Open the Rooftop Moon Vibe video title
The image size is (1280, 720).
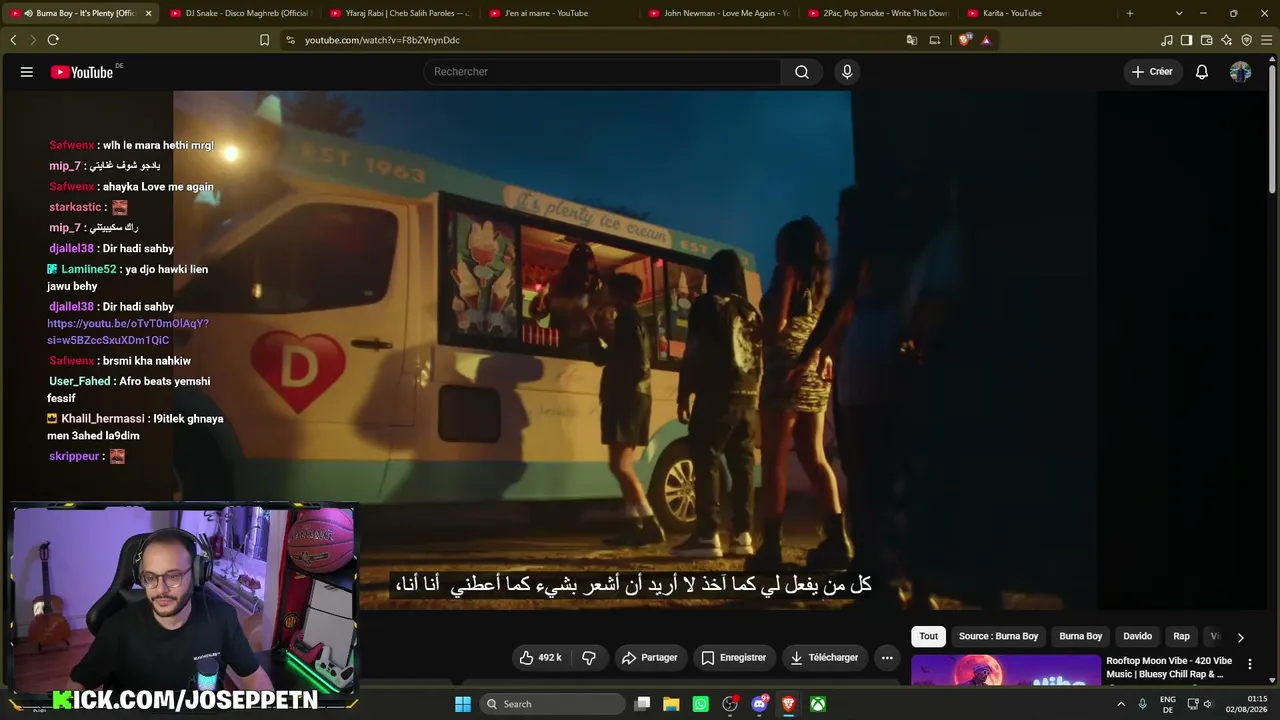pyautogui.click(x=1169, y=667)
